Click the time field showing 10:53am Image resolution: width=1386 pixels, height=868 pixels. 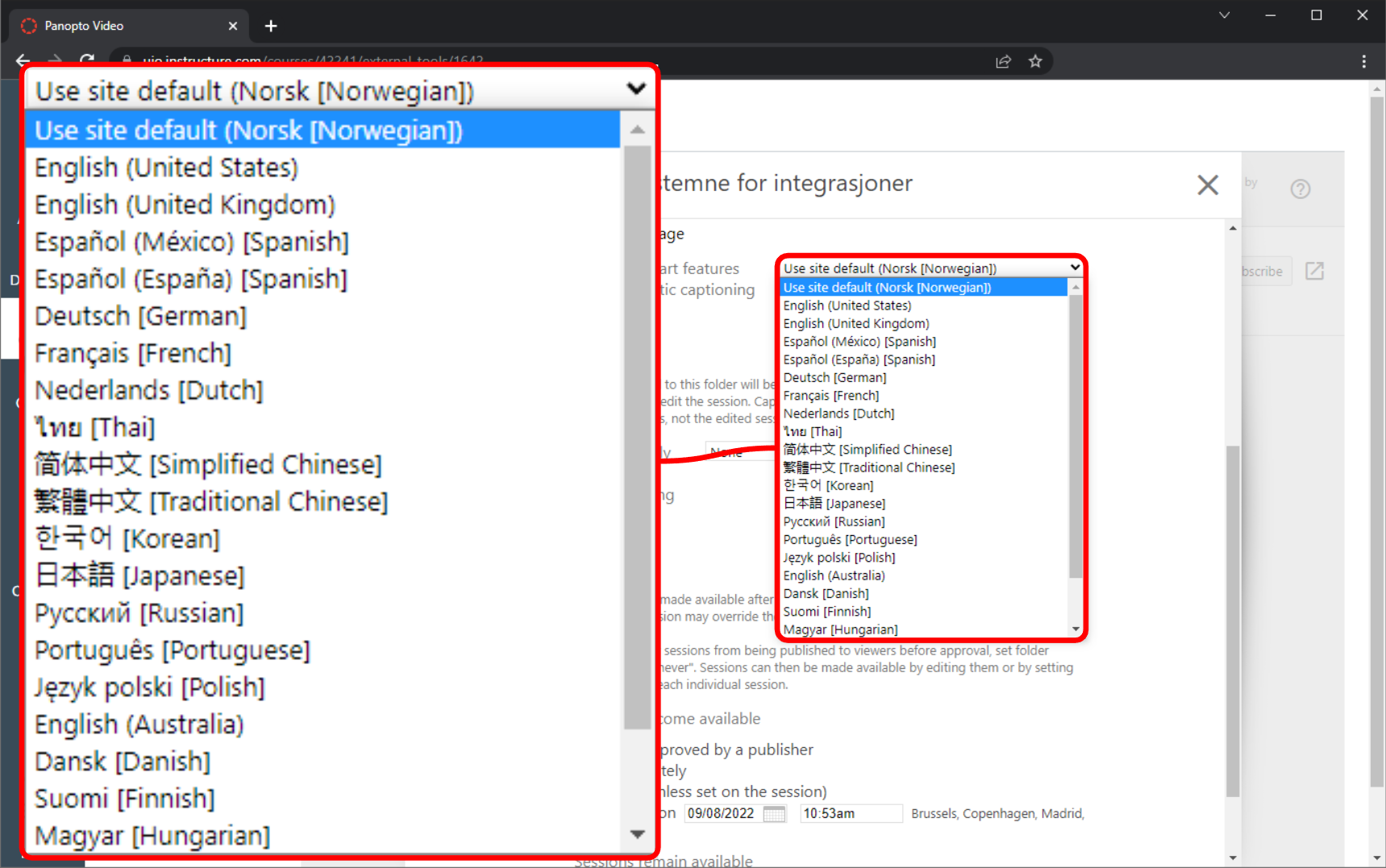pos(851,813)
